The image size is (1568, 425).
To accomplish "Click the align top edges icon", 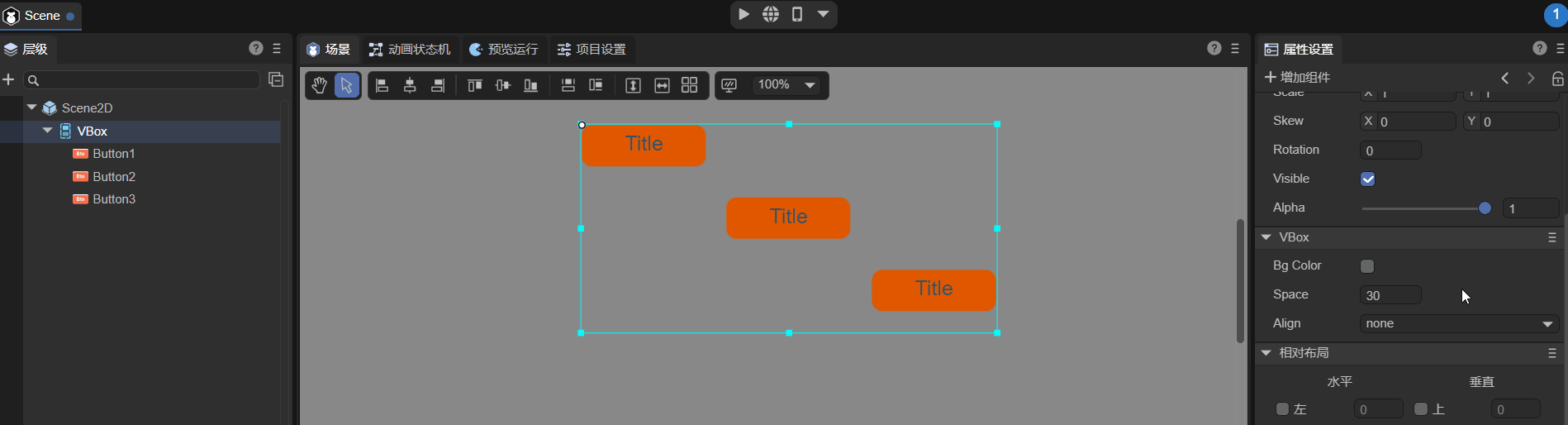I will tap(474, 85).
